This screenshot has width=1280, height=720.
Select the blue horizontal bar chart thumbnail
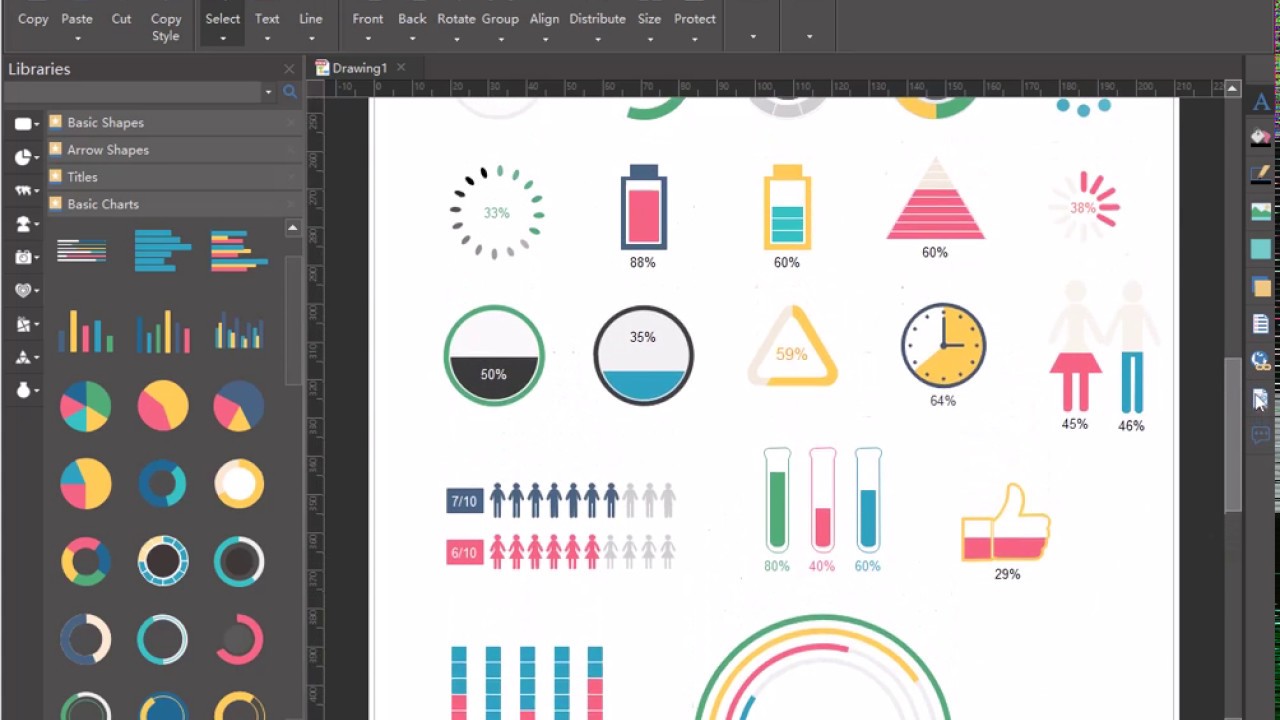162,250
